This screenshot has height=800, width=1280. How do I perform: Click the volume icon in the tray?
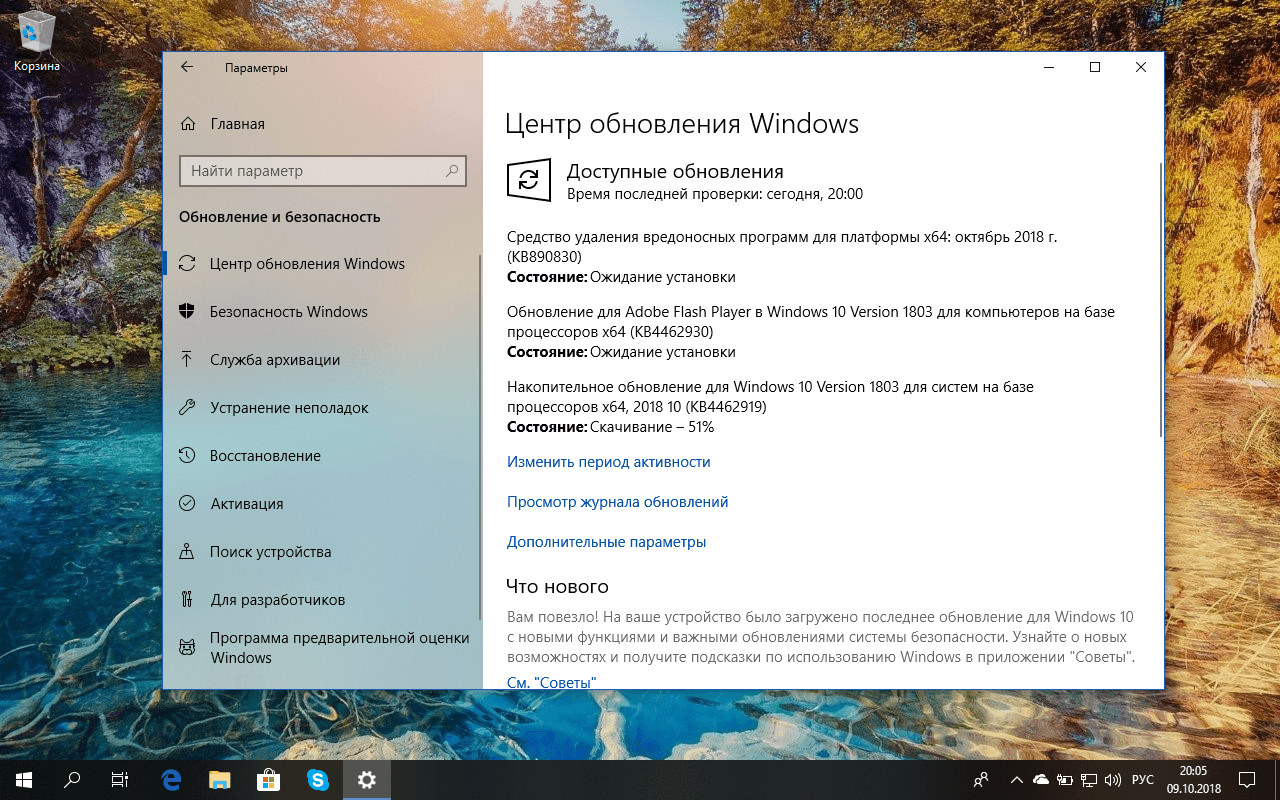click(x=1113, y=780)
